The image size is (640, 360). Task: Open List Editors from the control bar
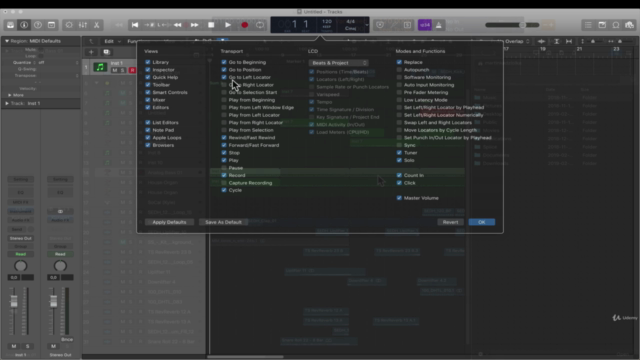588,25
